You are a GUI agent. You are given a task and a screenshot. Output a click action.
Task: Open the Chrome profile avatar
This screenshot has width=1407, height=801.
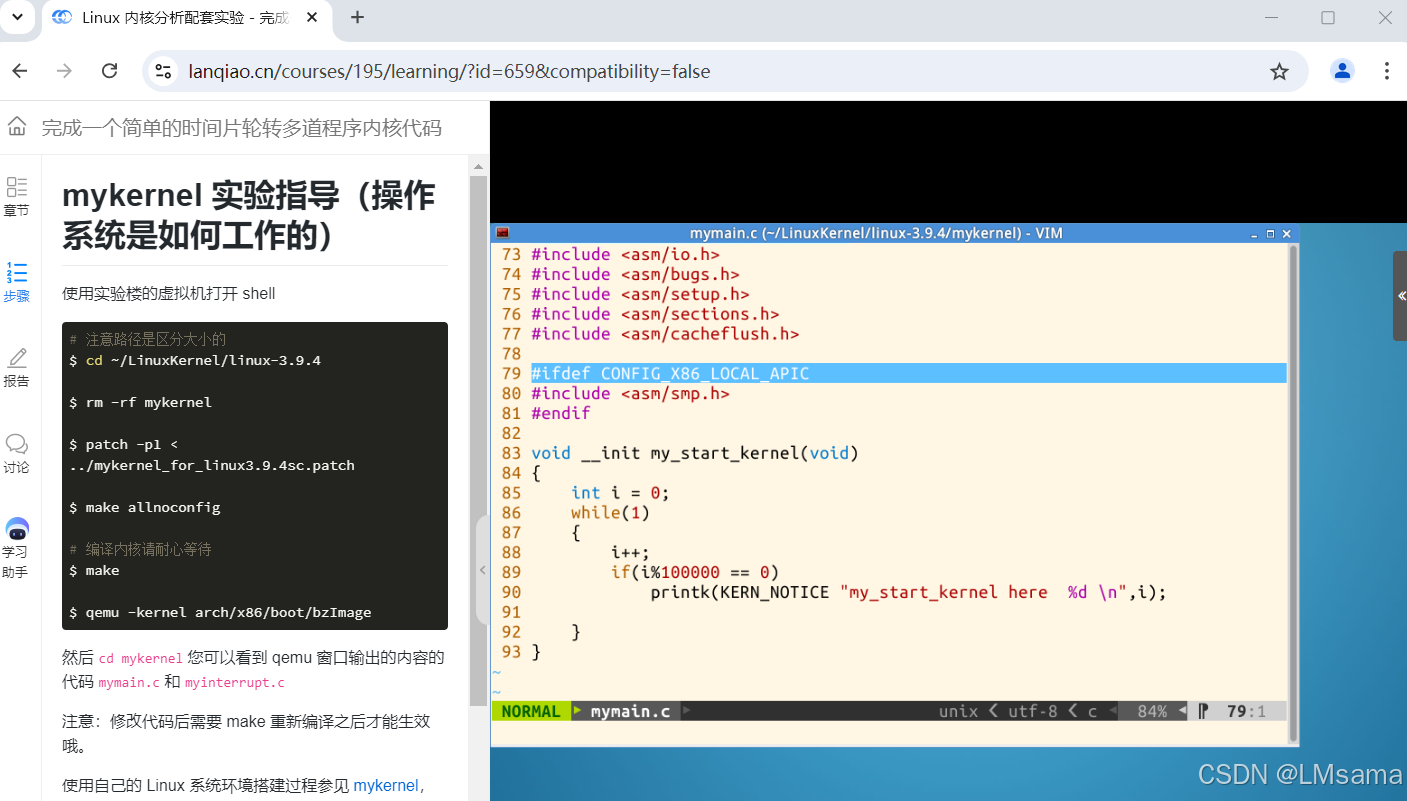(1342, 71)
